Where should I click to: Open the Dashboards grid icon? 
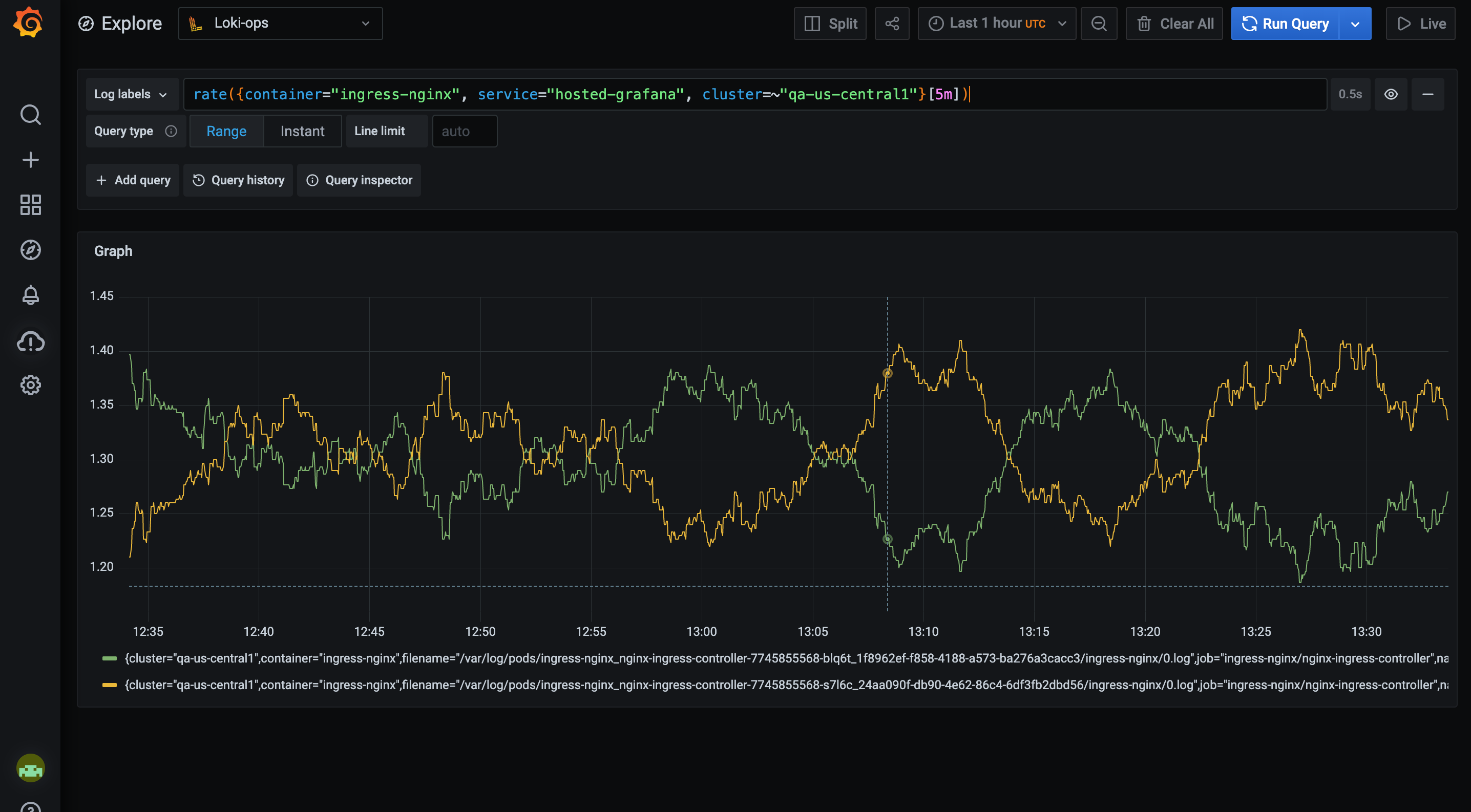point(30,204)
